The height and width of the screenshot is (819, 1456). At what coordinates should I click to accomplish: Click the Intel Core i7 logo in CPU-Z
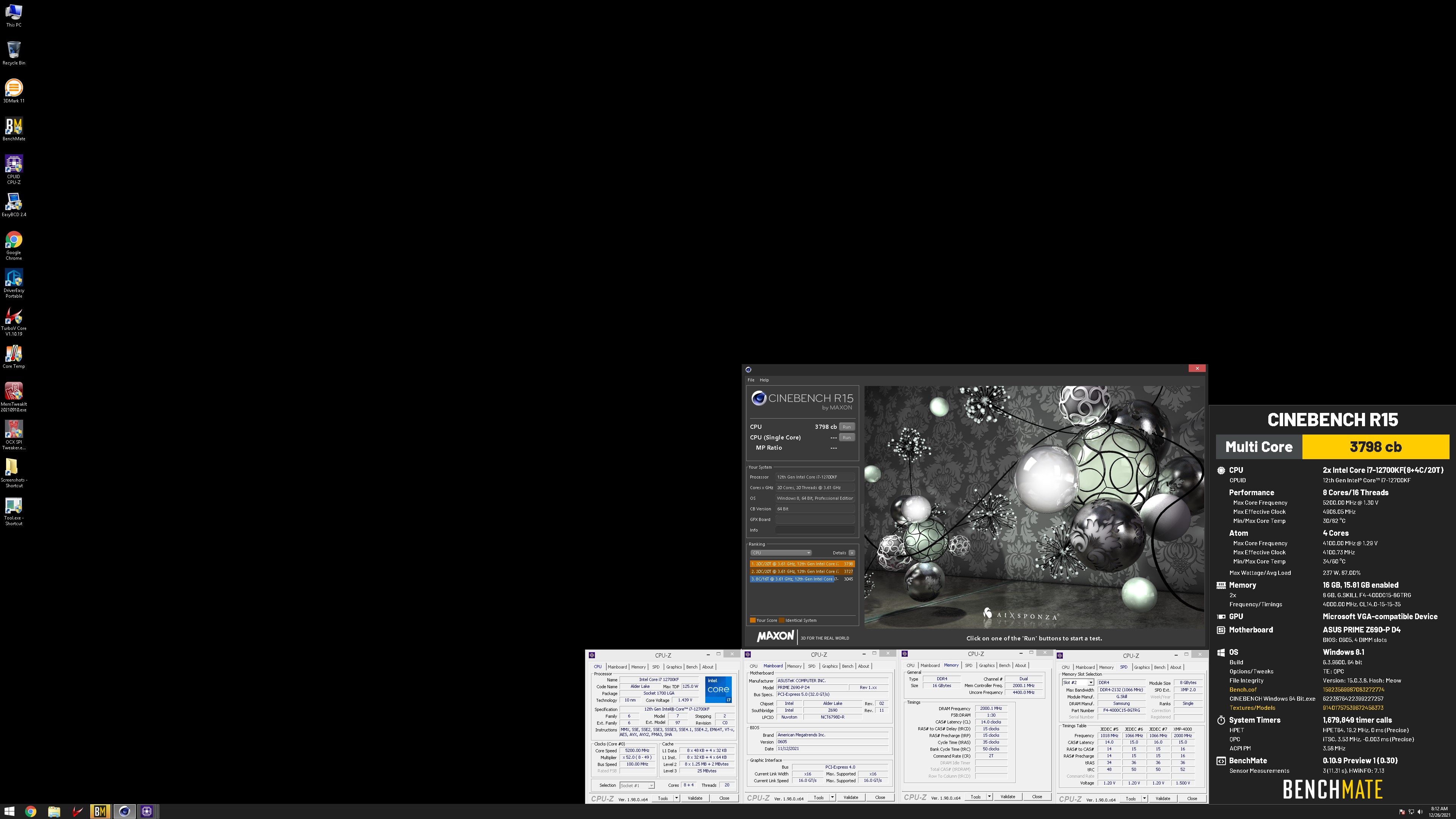[719, 689]
